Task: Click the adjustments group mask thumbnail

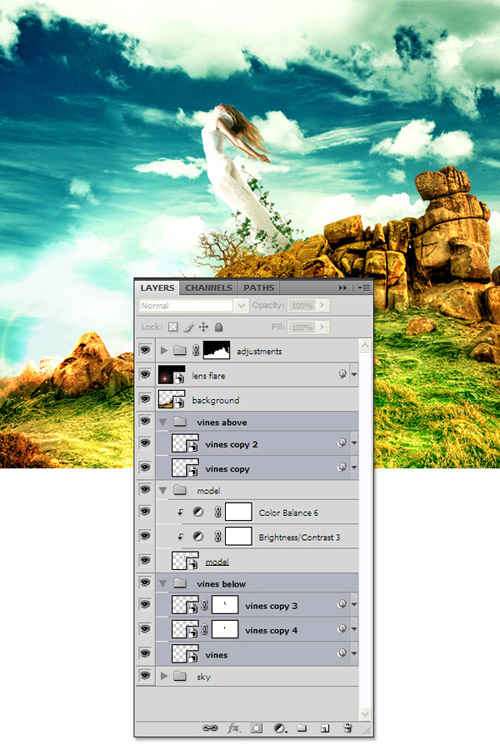Action: [x=216, y=351]
